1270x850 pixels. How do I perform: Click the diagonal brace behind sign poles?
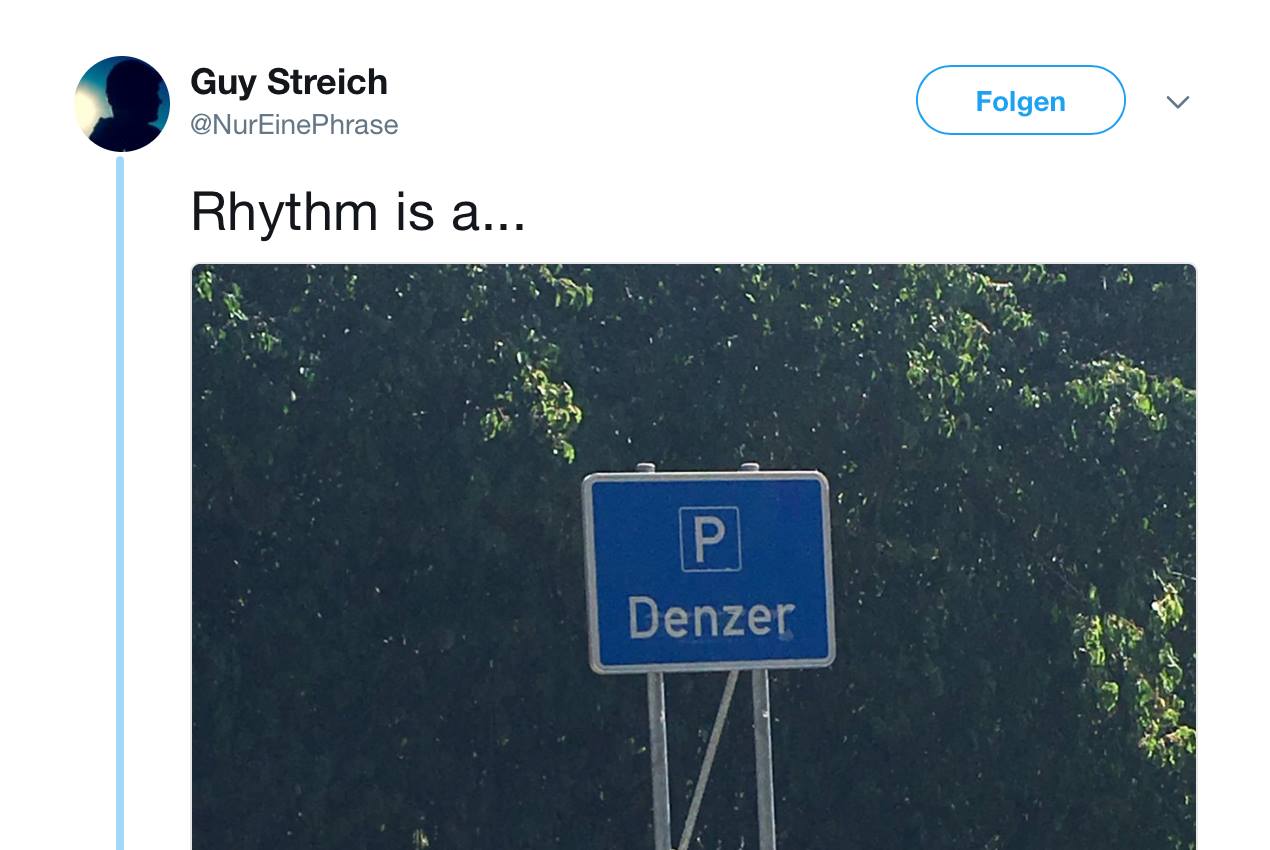click(x=708, y=760)
